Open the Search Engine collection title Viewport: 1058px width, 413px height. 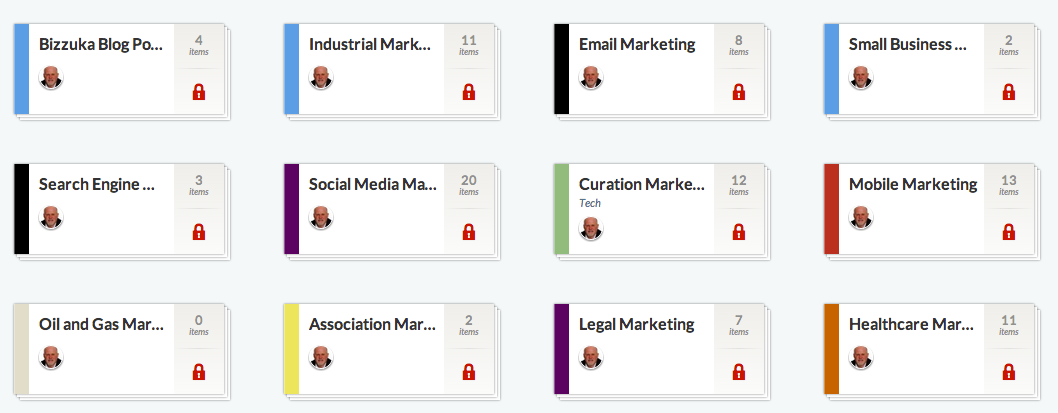[x=97, y=184]
